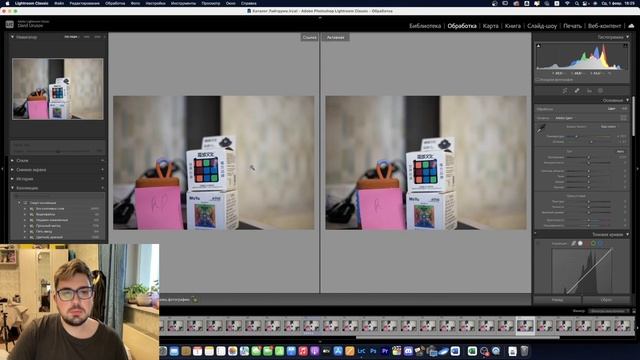This screenshot has width=640, height=360.
Task: Expand the Снимки экрана panel
Action: coord(12,169)
